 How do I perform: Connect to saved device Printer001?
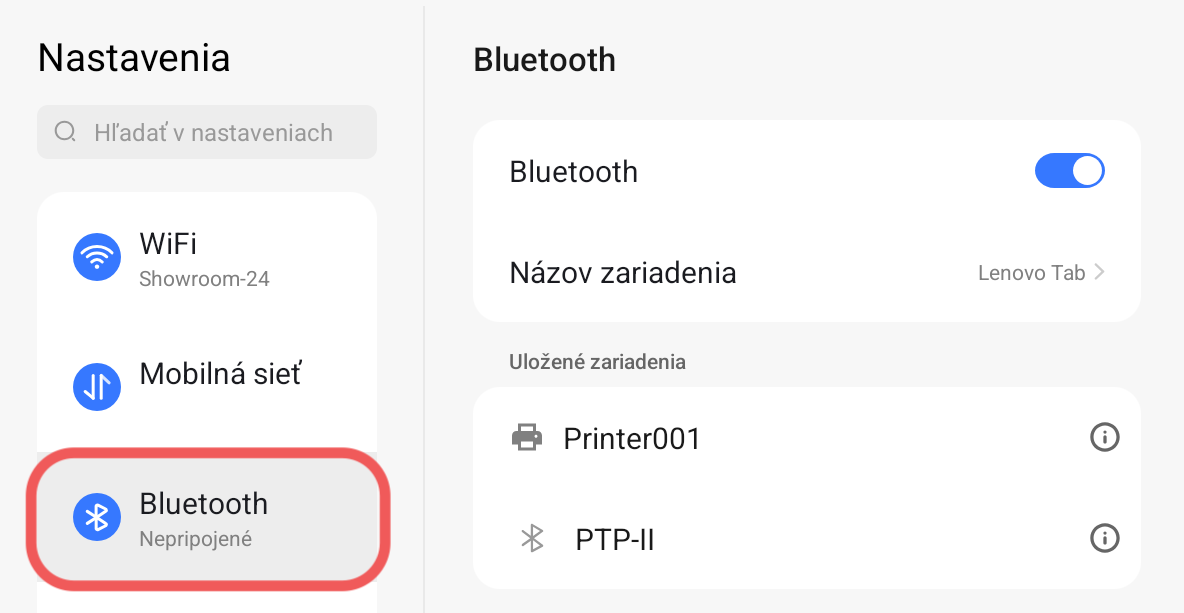[x=632, y=438]
